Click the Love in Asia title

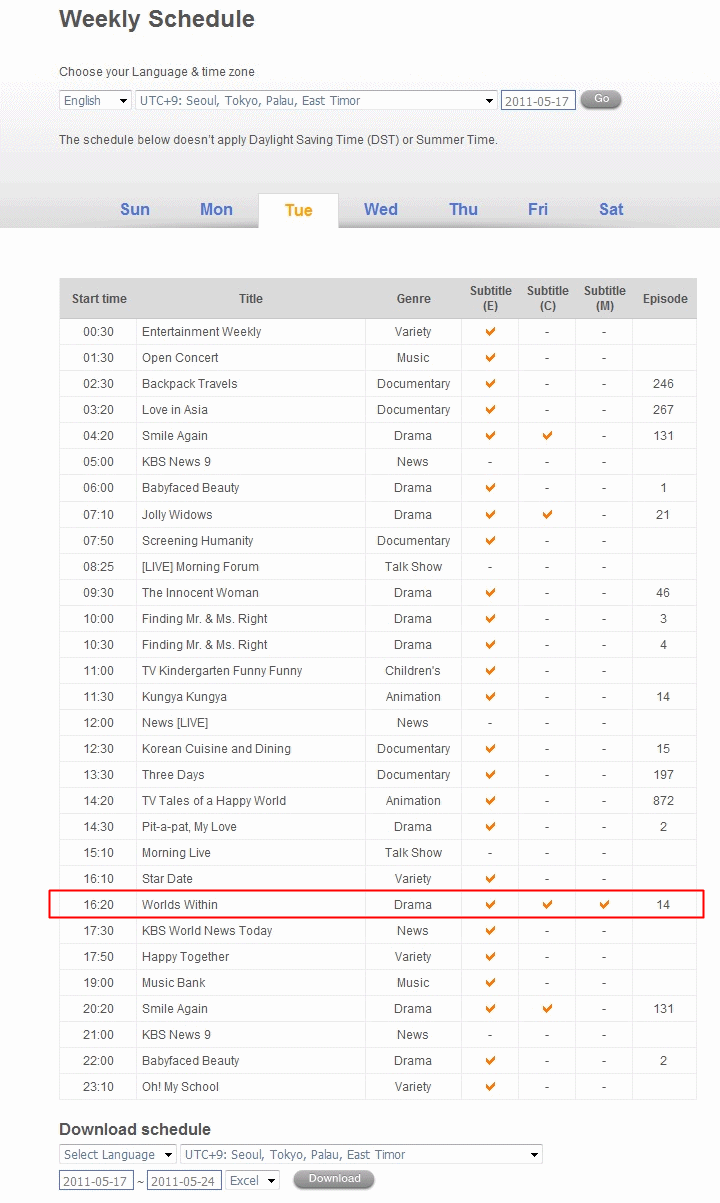point(175,410)
